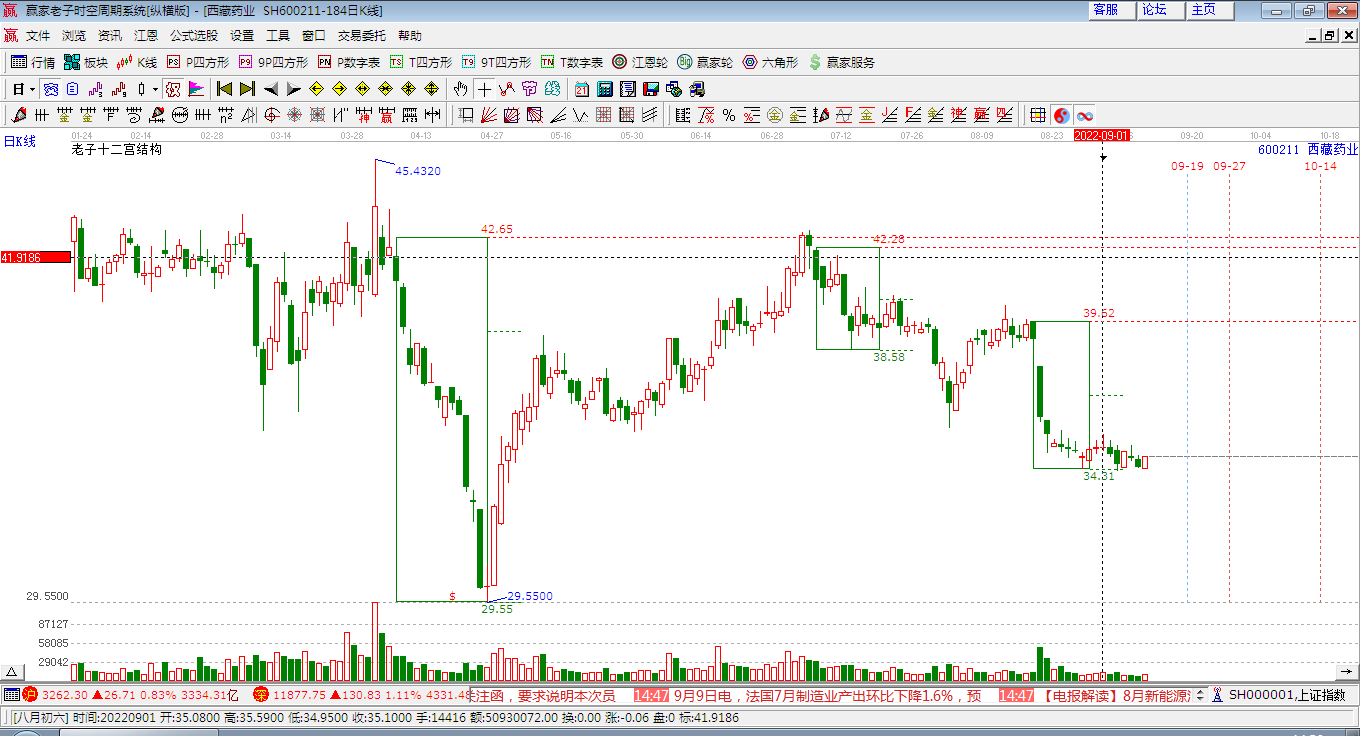
Task: Open the 江恩轮 Gann wheel
Action: (x=640, y=62)
